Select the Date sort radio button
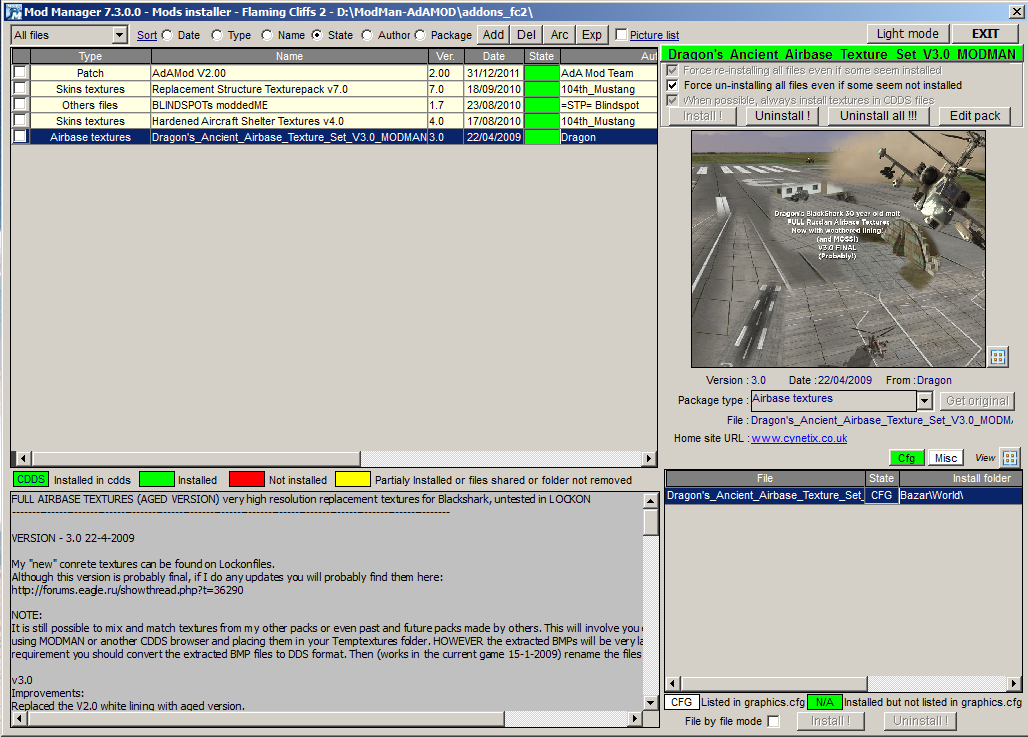 [167, 35]
